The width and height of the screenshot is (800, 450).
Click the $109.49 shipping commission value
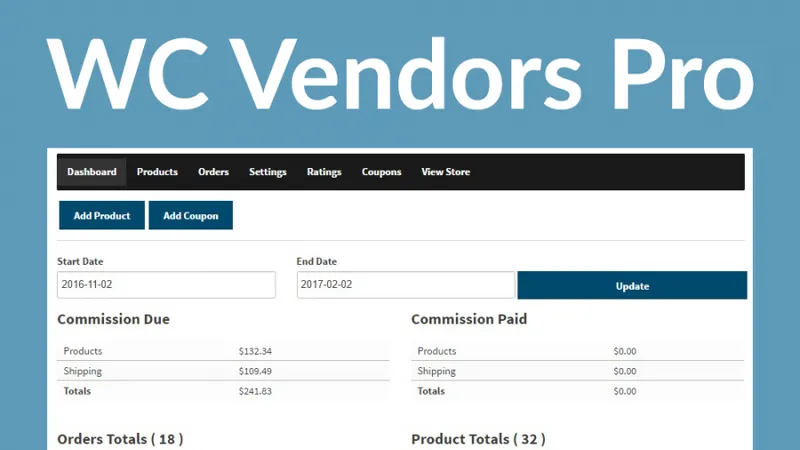pos(255,371)
